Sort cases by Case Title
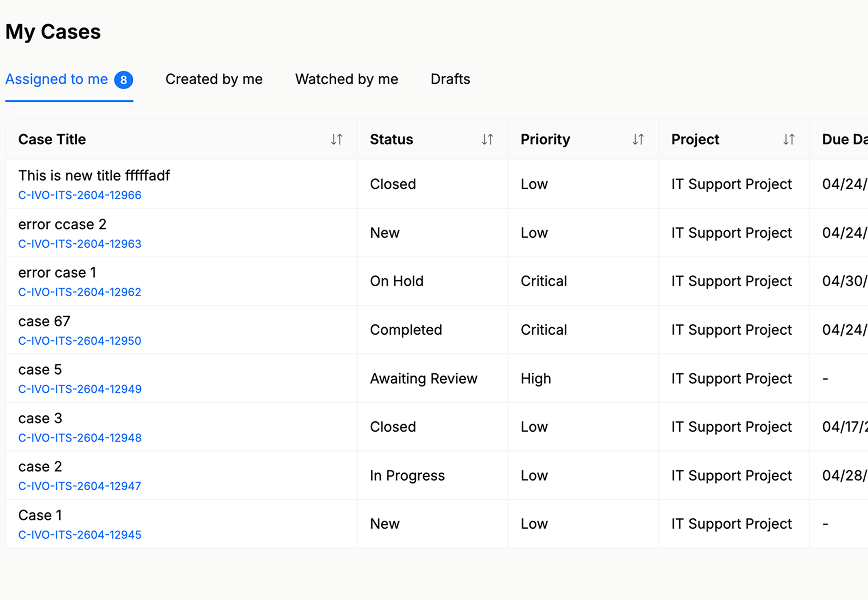This screenshot has height=600, width=868. point(337,139)
